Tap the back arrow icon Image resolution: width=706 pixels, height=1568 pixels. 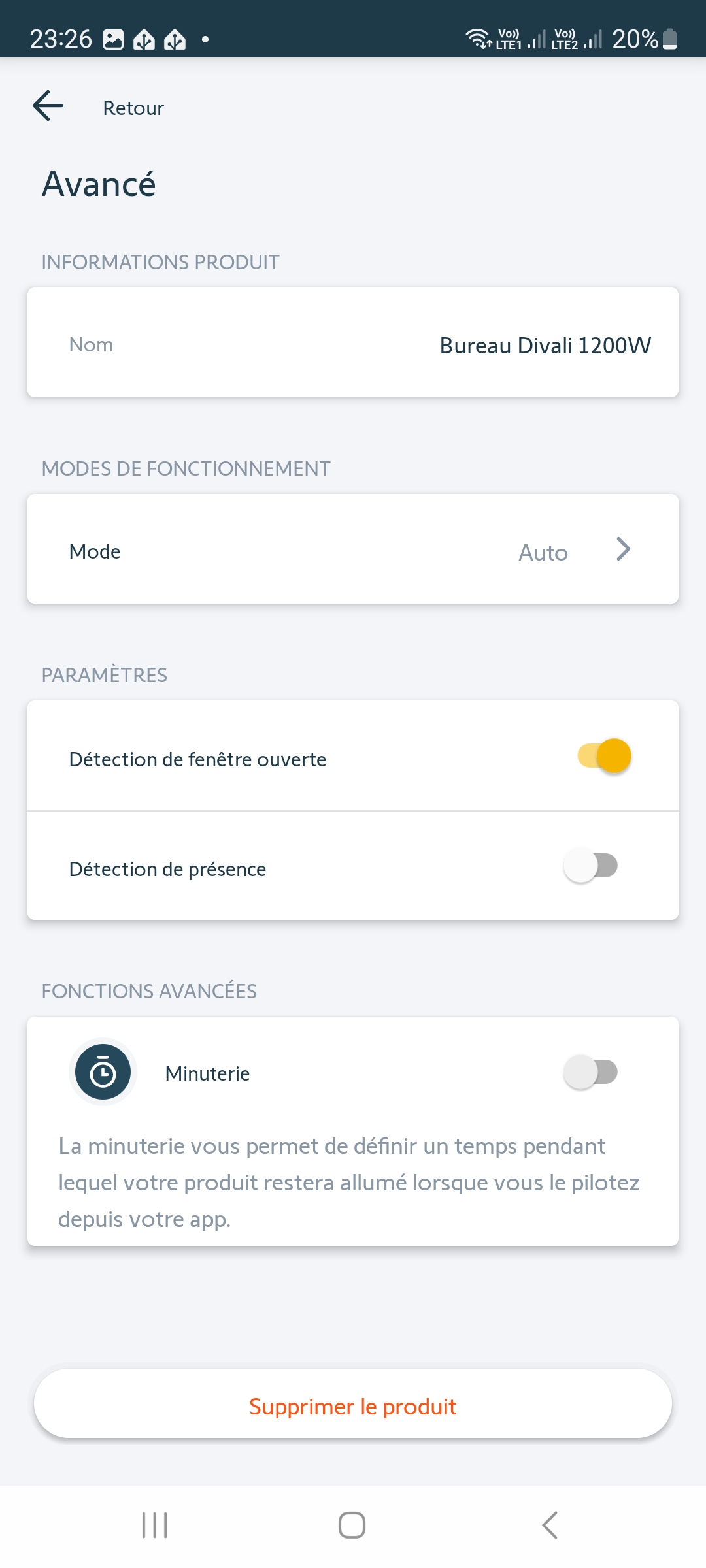click(x=48, y=106)
